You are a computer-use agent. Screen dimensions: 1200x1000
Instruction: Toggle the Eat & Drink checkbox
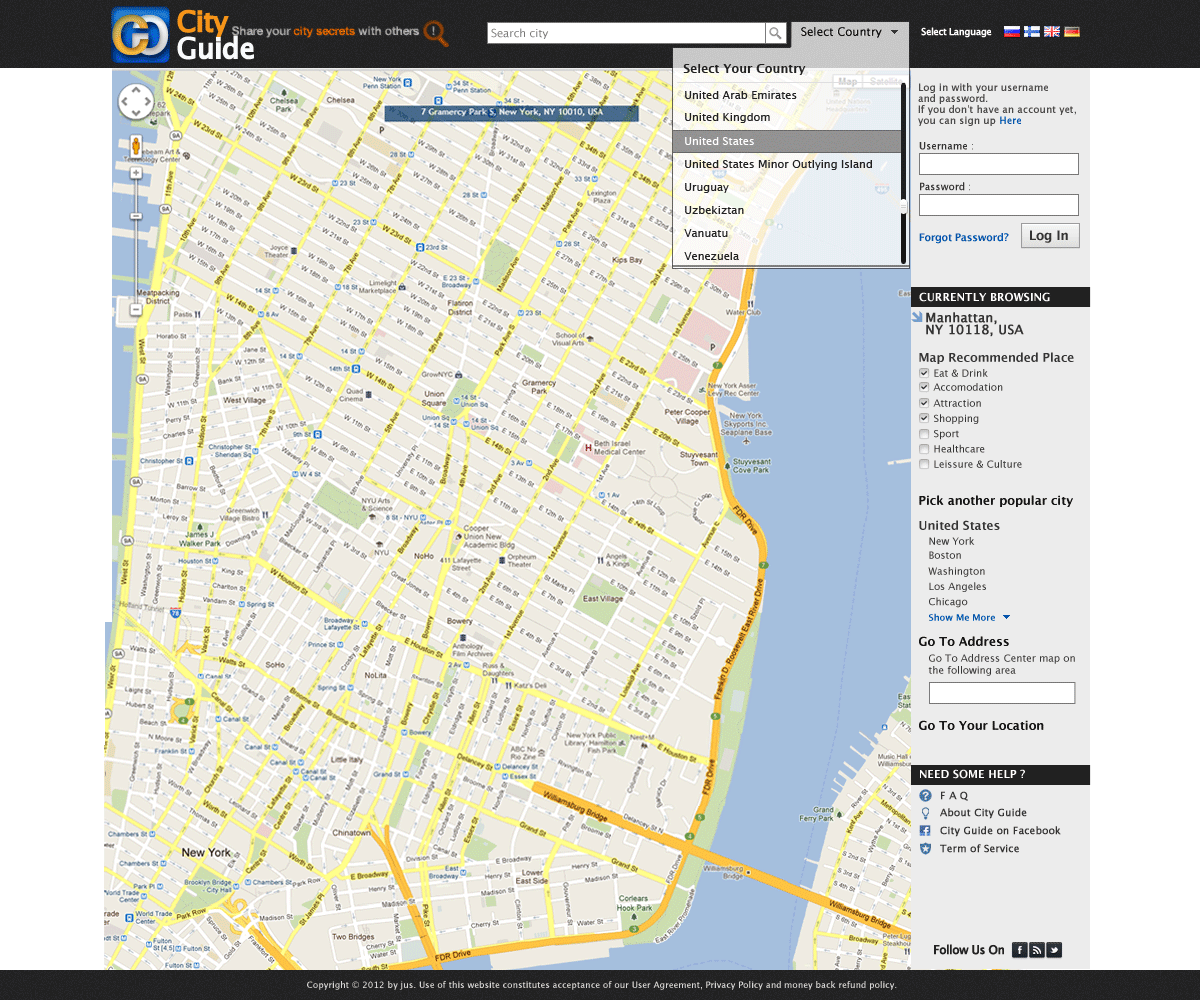point(924,373)
